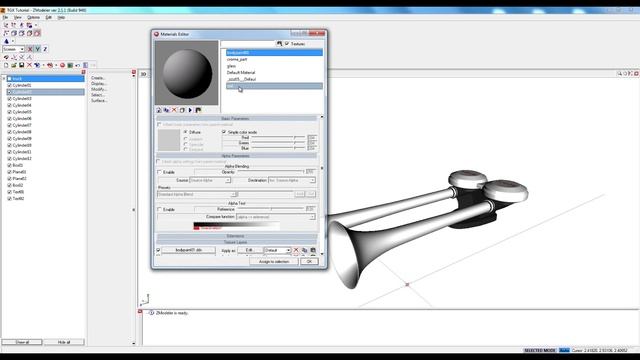Click the first icon in top-left toolbar row
640x360 pixels.
pyautogui.click(x=6, y=25)
